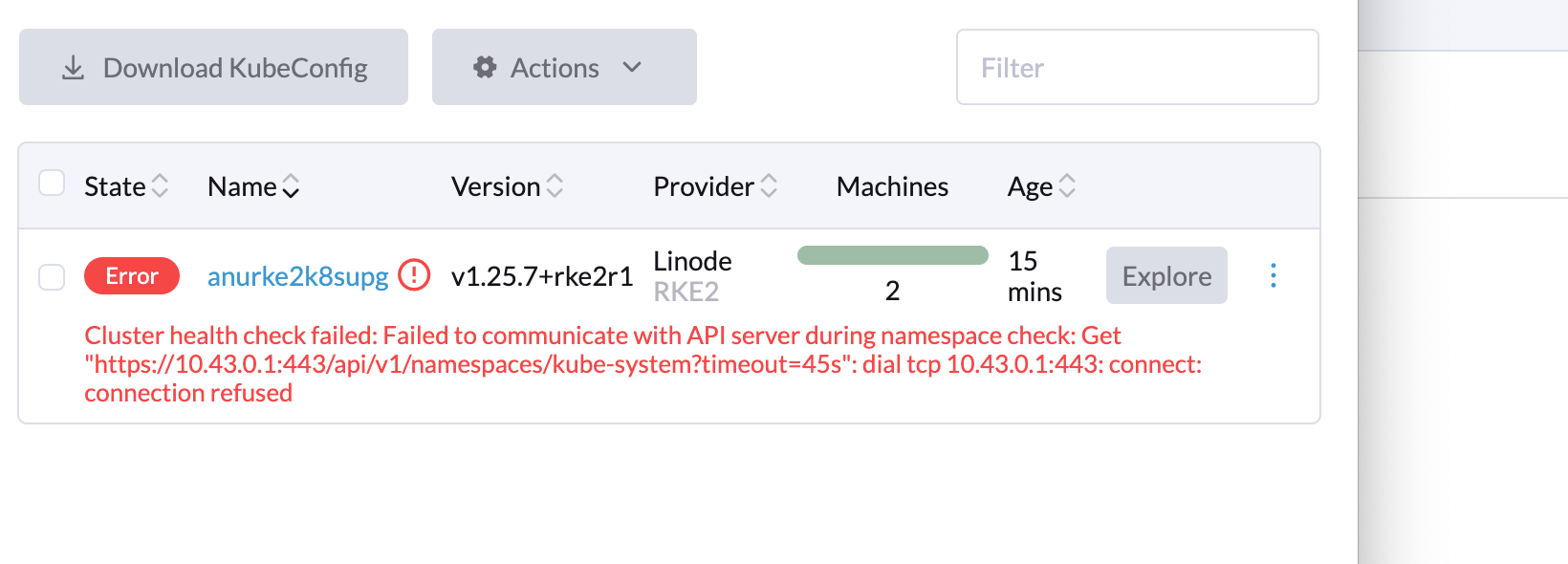Click the chevron on the Actions button
1568x564 pixels.
[x=632, y=67]
